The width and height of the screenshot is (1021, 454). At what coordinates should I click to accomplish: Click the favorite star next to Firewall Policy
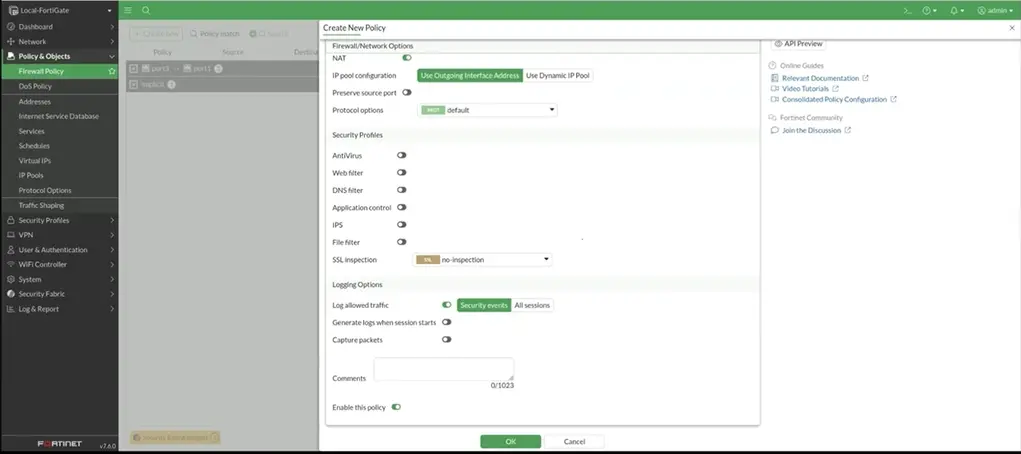pyautogui.click(x=111, y=71)
